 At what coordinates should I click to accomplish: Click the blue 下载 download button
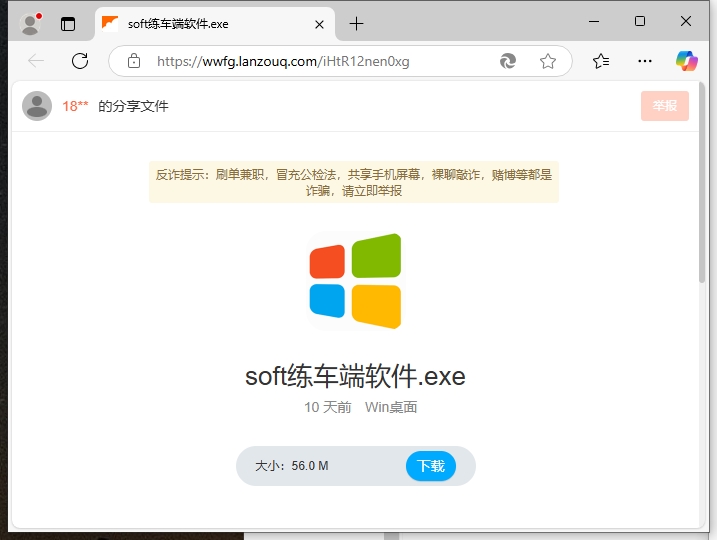coord(430,466)
